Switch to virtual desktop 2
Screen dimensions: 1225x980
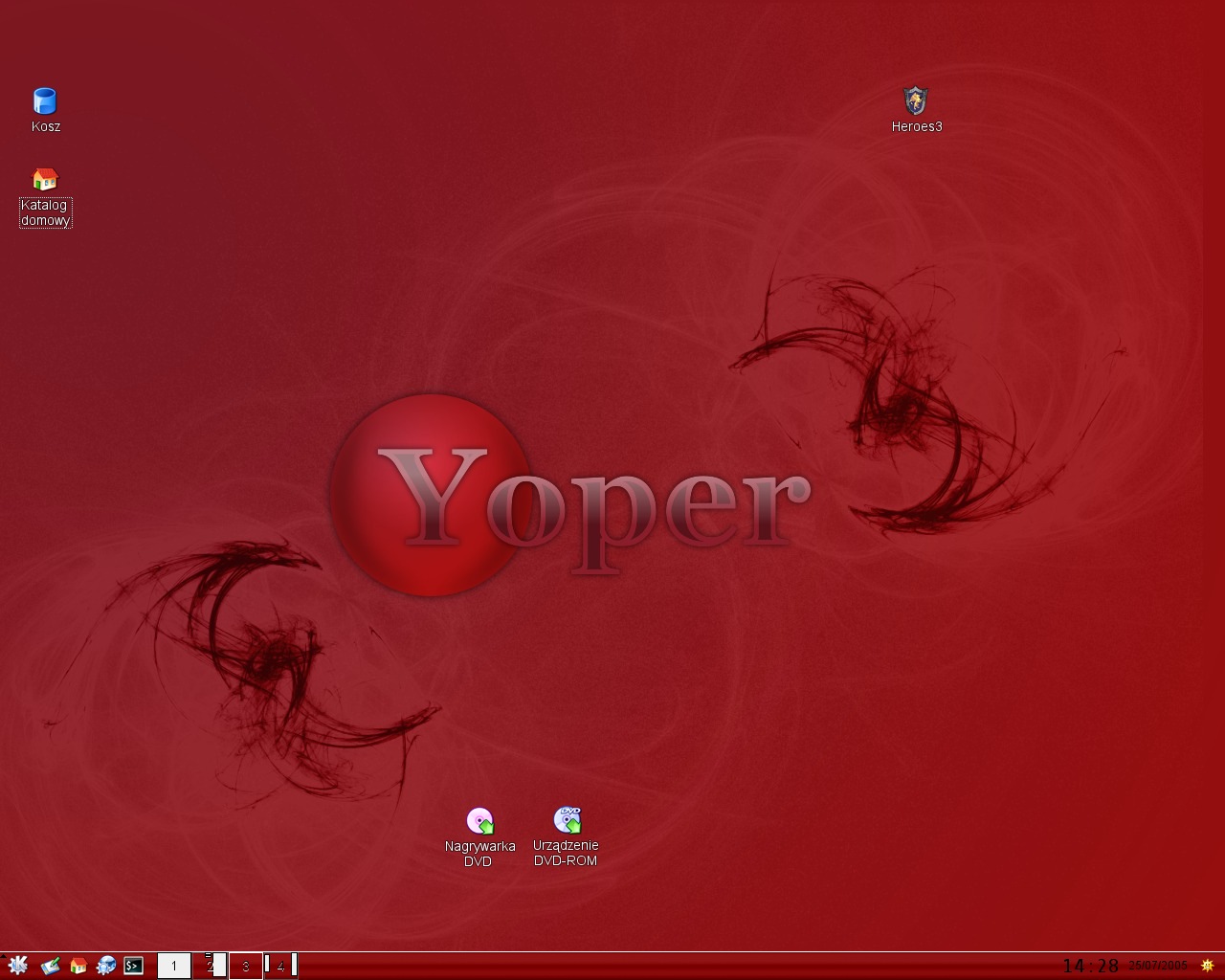210,966
